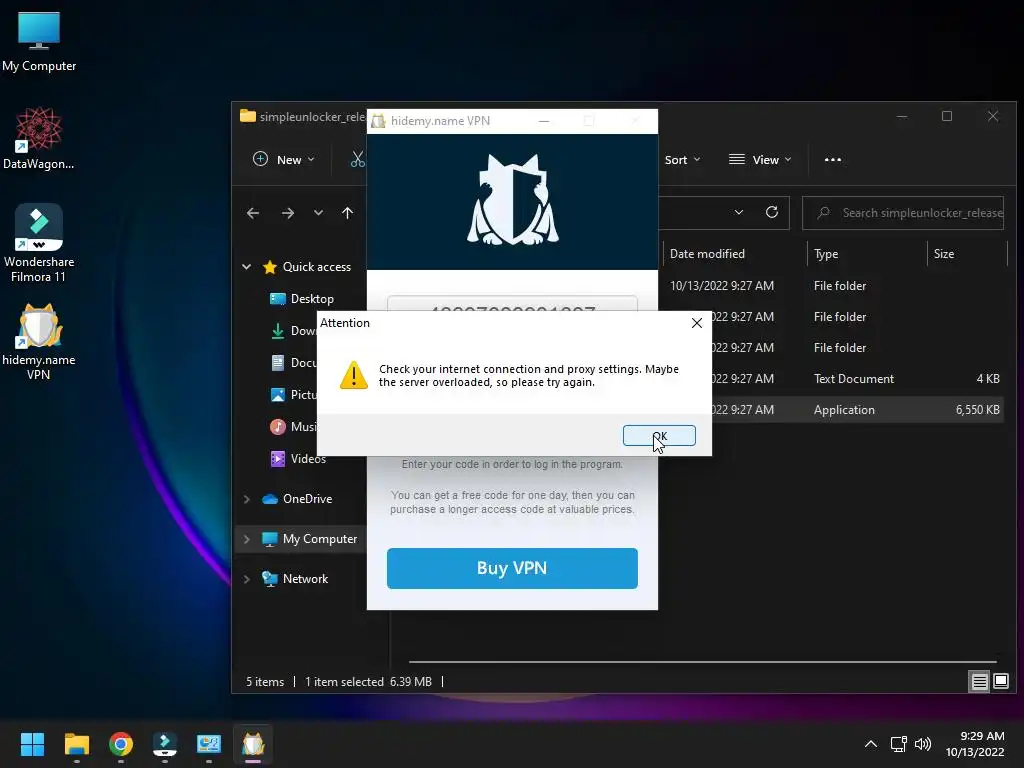Open the Windows Start menu
Image resolution: width=1024 pixels, height=768 pixels.
[x=32, y=744]
